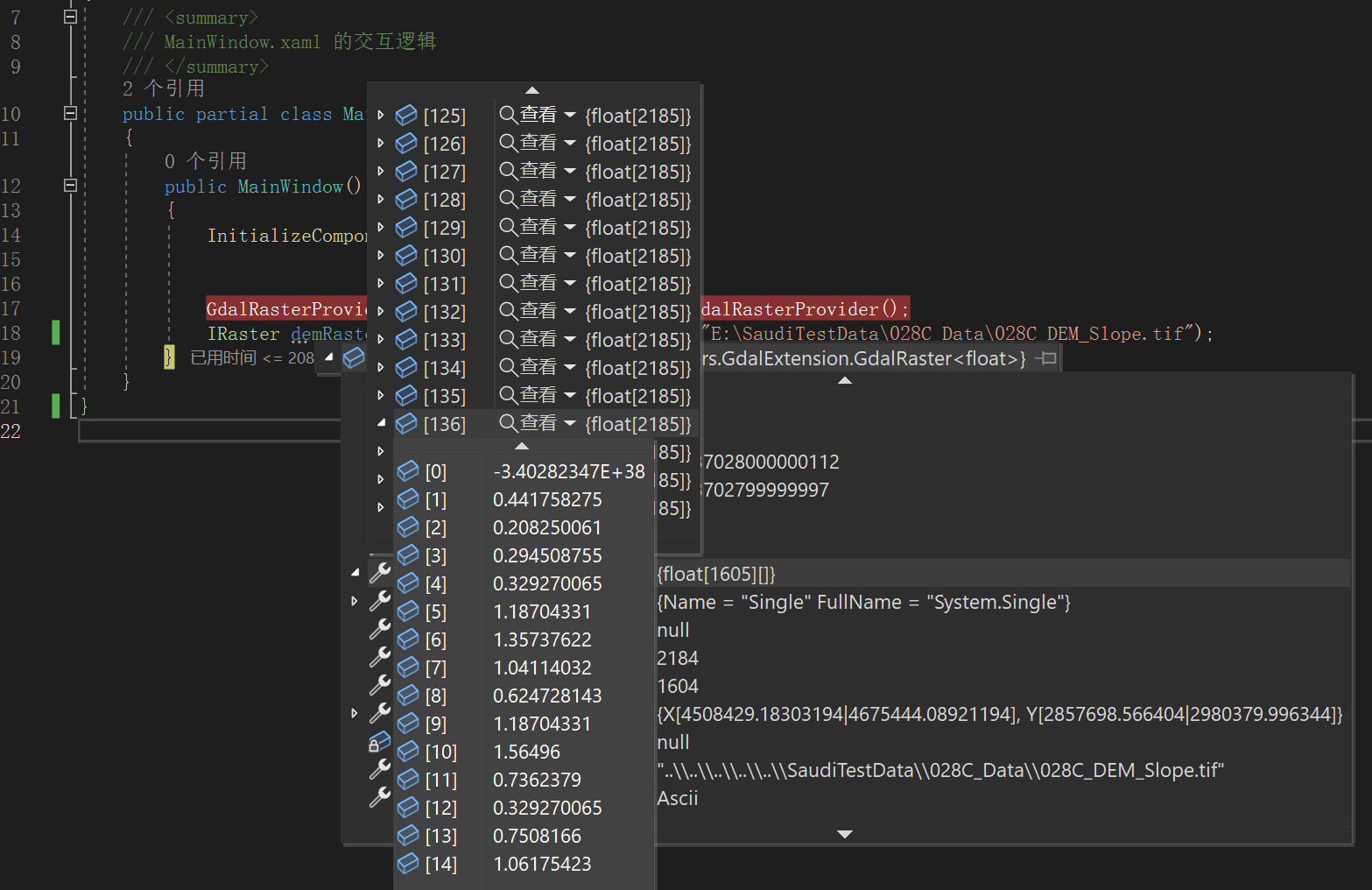Screen dimensions: 1372x890
Task: Click the down arrow below the Ascii property row
Action: [845, 834]
